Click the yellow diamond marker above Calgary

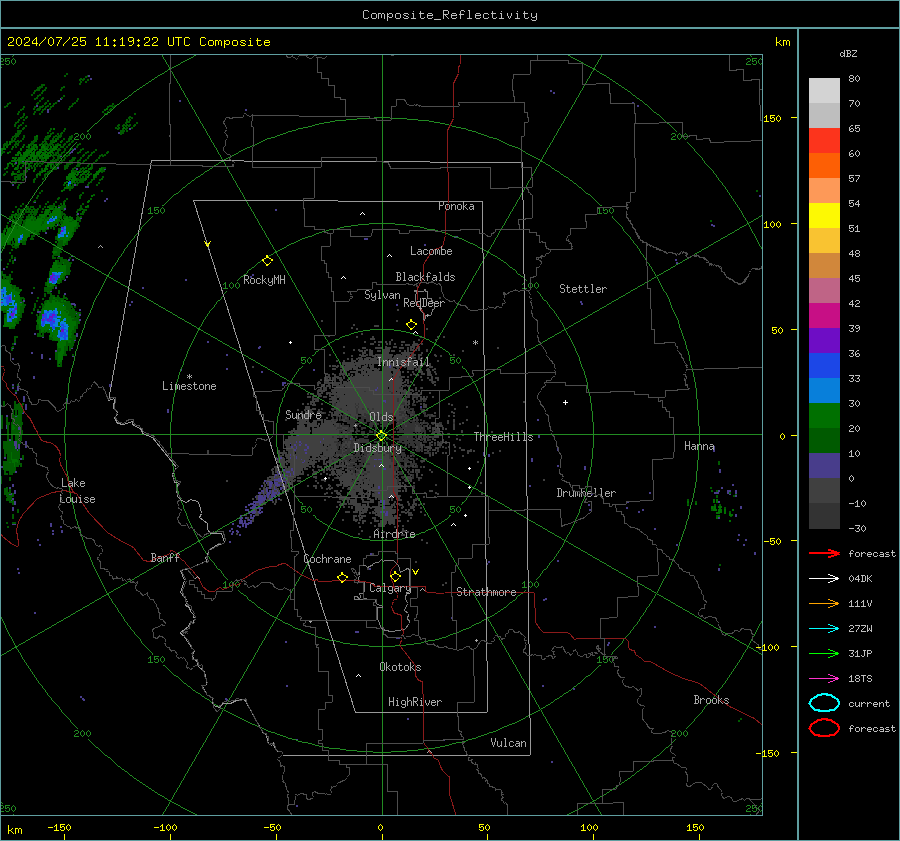395,576
